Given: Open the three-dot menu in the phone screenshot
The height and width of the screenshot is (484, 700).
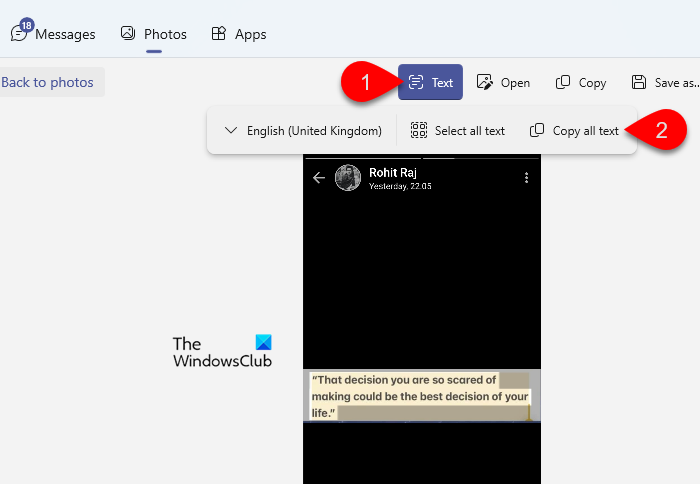Looking at the screenshot, I should (526, 178).
